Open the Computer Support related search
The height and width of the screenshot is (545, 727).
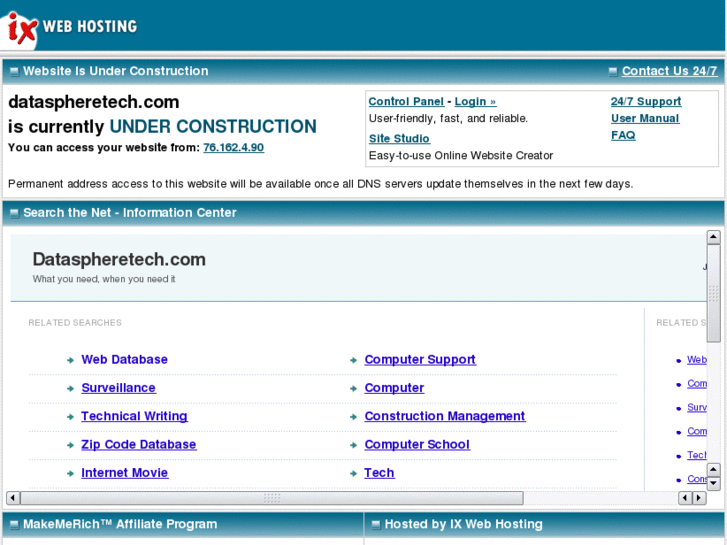click(420, 359)
